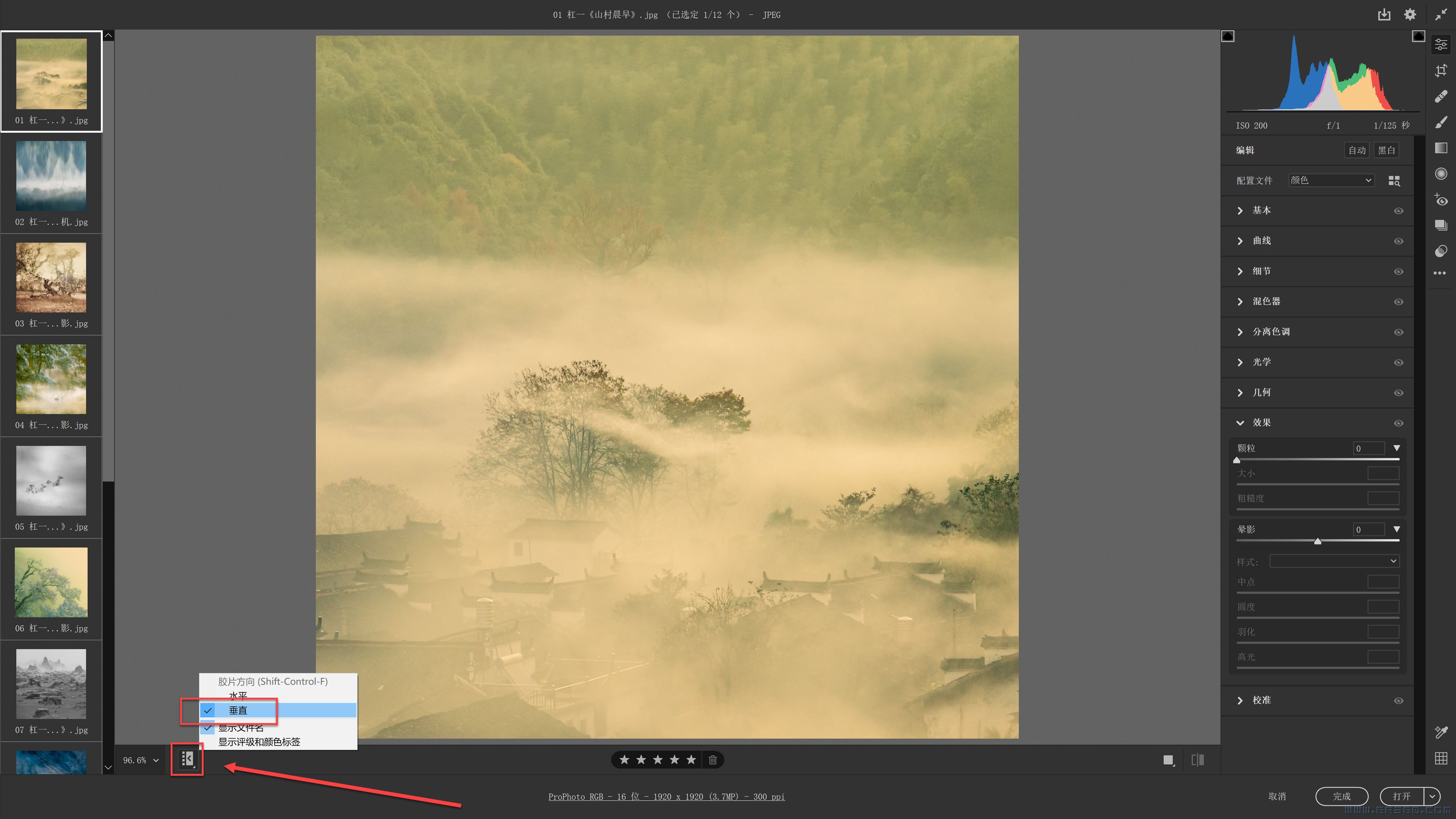Select the Adjustment Brush tool
This screenshot has width=1456, height=819.
[1441, 122]
